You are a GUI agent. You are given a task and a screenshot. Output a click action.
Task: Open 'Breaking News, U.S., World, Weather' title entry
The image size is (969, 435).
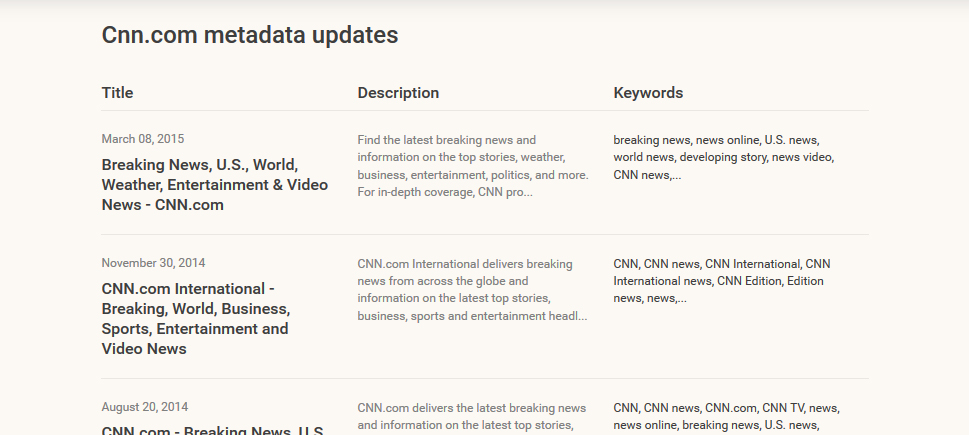(200, 184)
